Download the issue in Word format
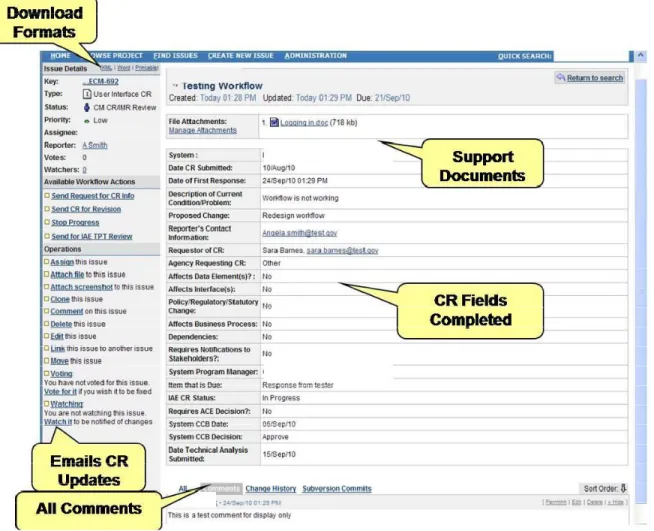This screenshot has width=654, height=531. [123, 68]
